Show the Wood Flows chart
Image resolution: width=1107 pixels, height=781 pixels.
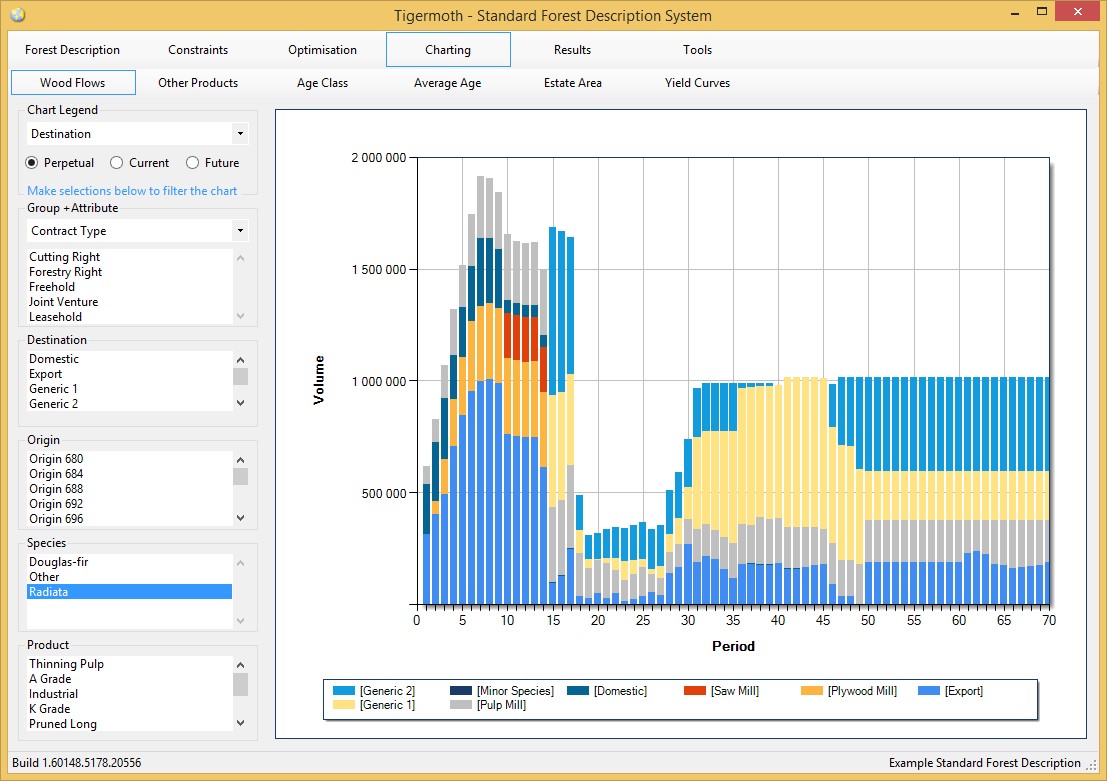(x=73, y=83)
